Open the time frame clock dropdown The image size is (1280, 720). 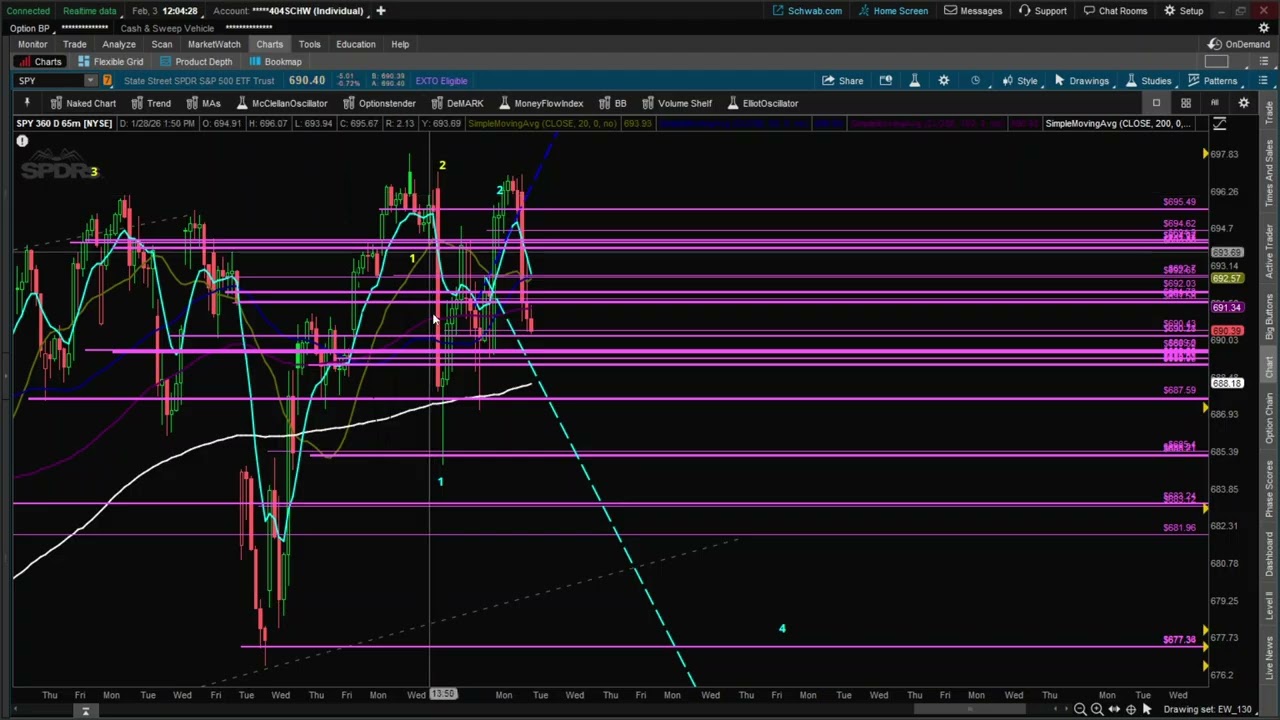[976, 81]
